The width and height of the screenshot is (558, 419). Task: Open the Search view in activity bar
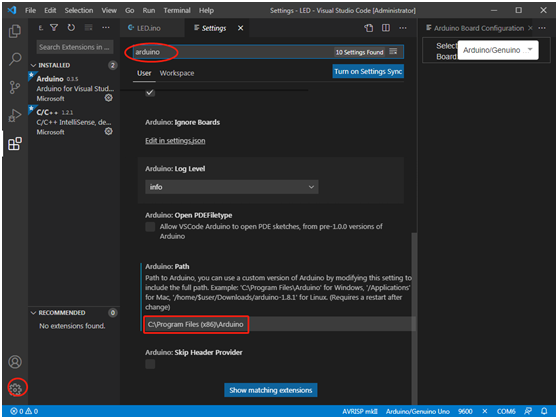(15, 59)
